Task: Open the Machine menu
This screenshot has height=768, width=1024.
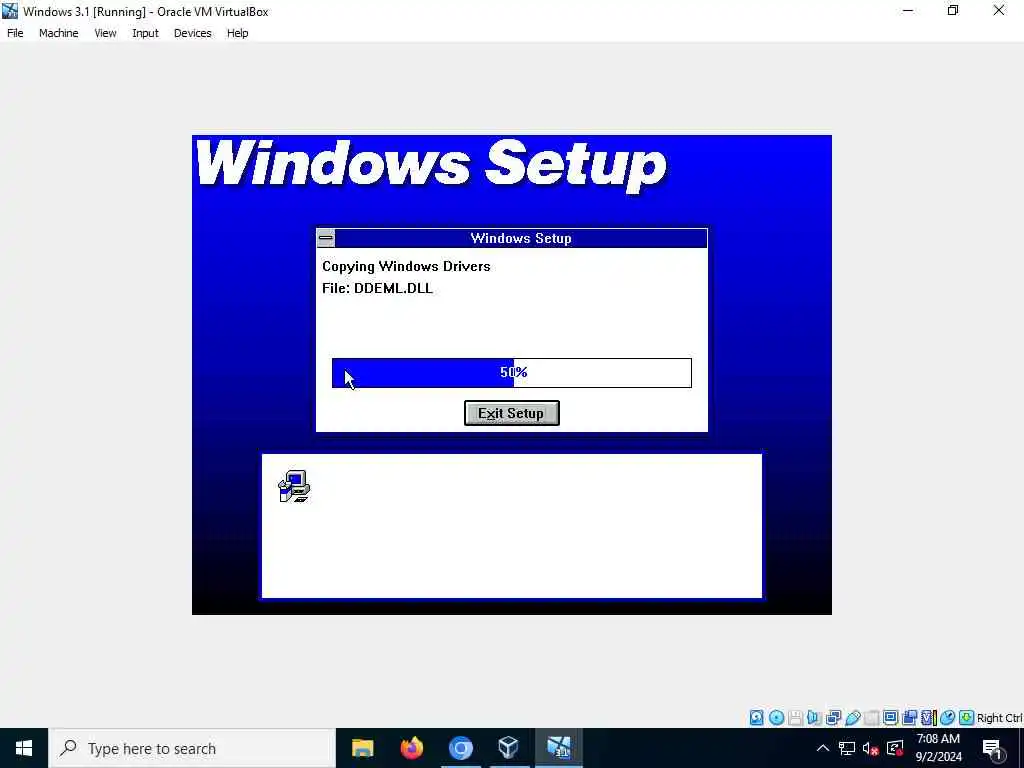Action: coord(59,33)
